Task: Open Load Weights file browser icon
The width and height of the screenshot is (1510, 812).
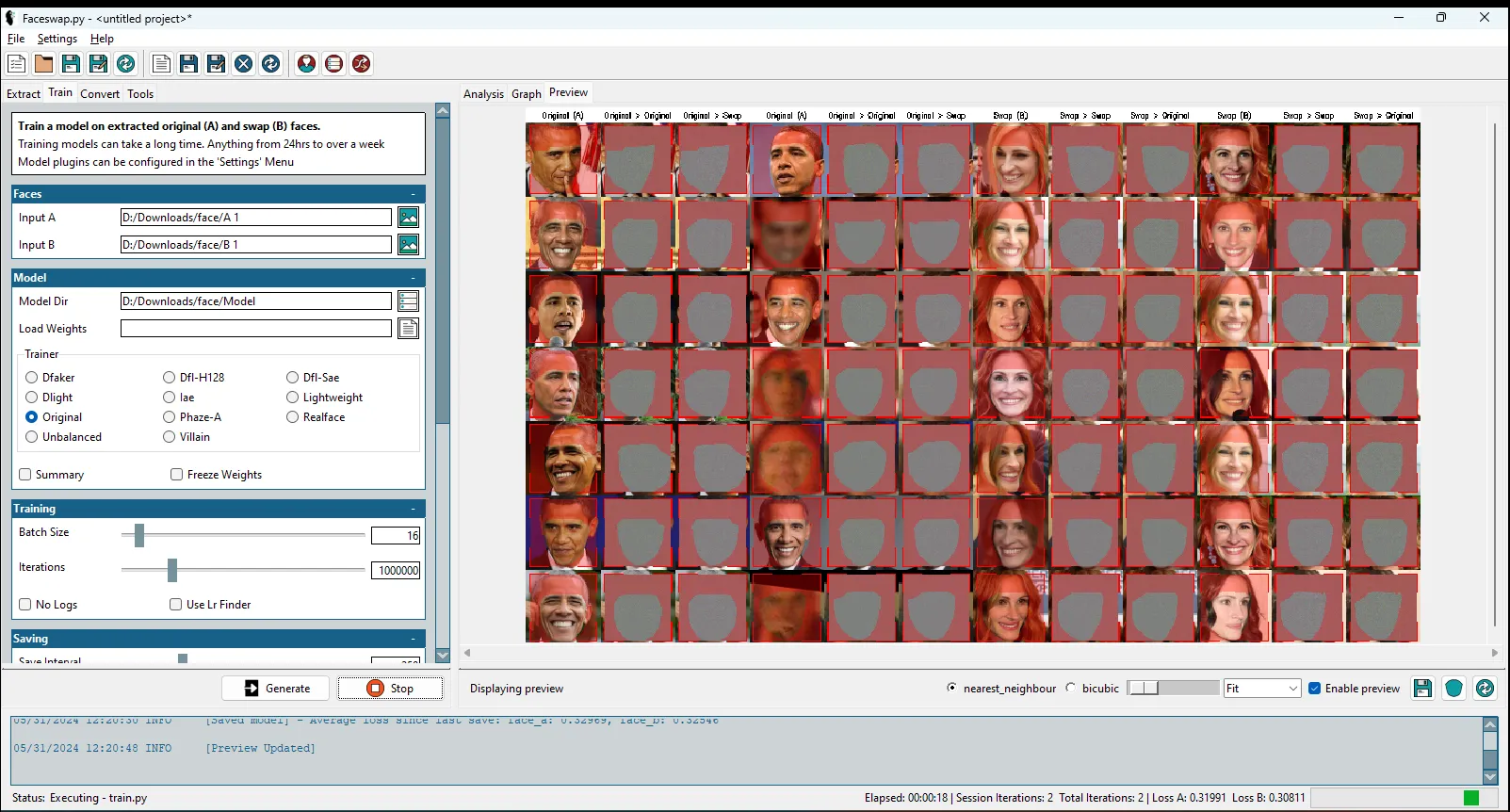Action: 408,329
